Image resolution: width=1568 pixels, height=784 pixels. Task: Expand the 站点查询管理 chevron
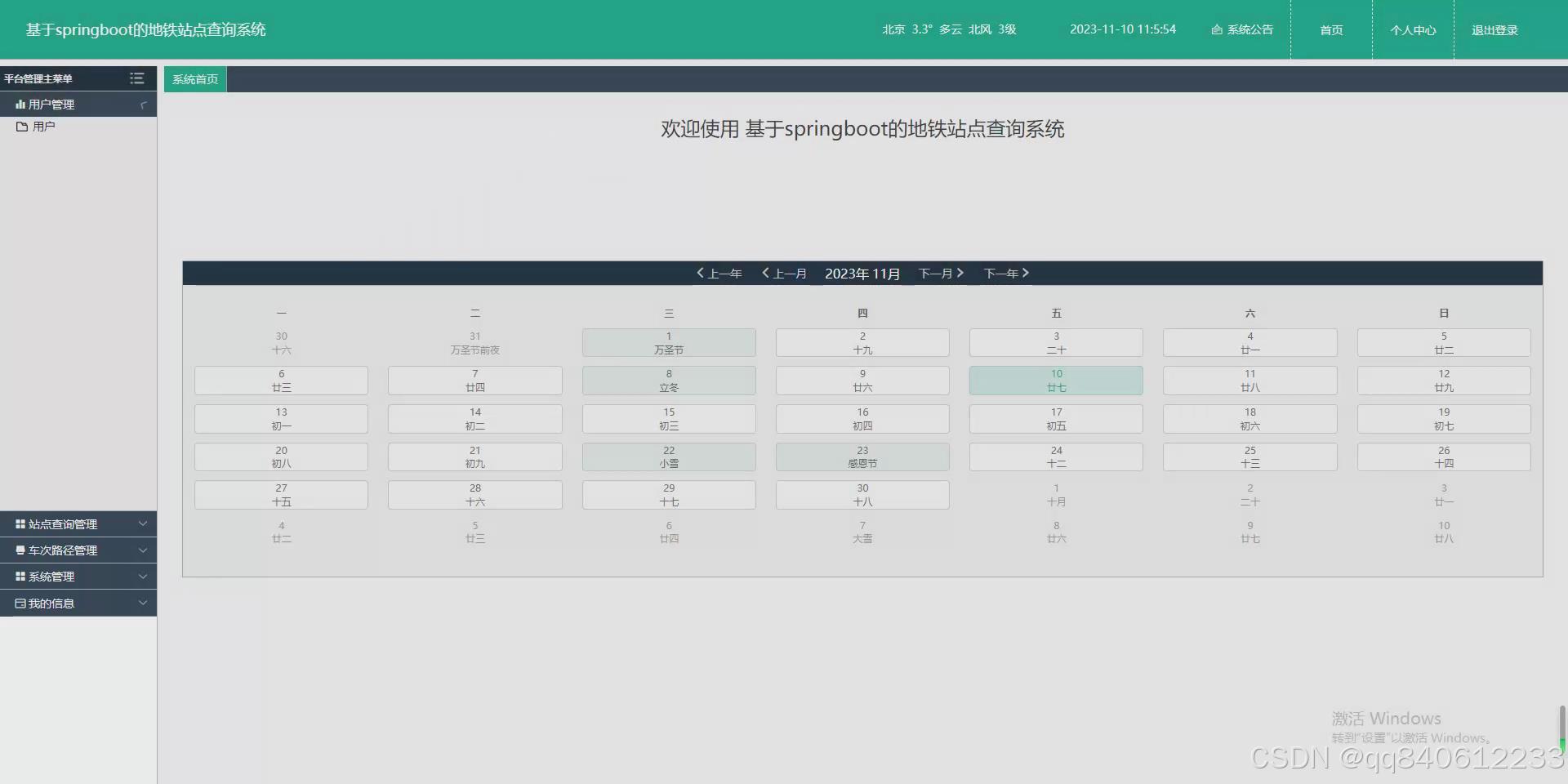pyautogui.click(x=143, y=524)
